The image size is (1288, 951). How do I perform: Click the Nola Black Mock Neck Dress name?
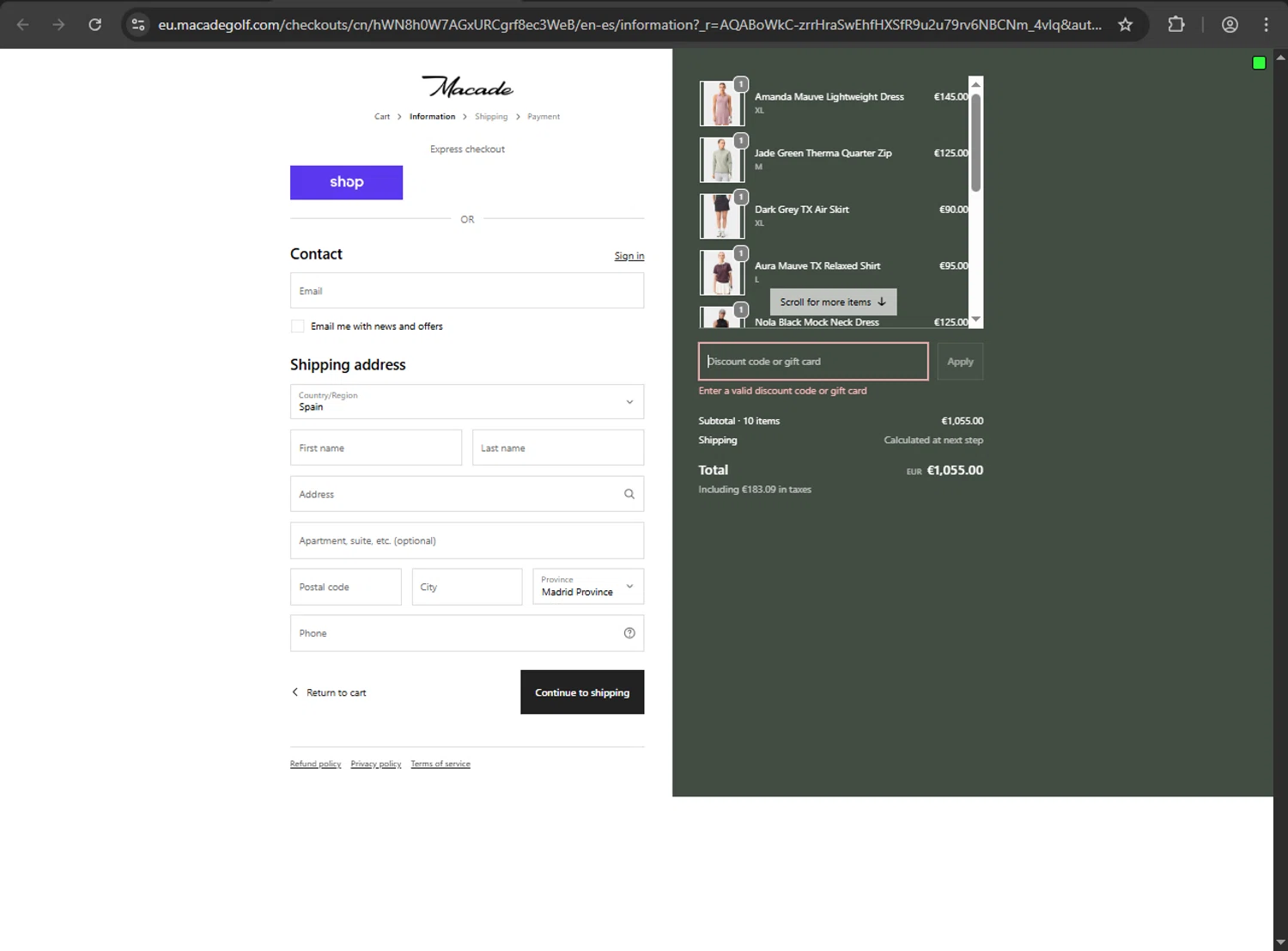click(817, 322)
